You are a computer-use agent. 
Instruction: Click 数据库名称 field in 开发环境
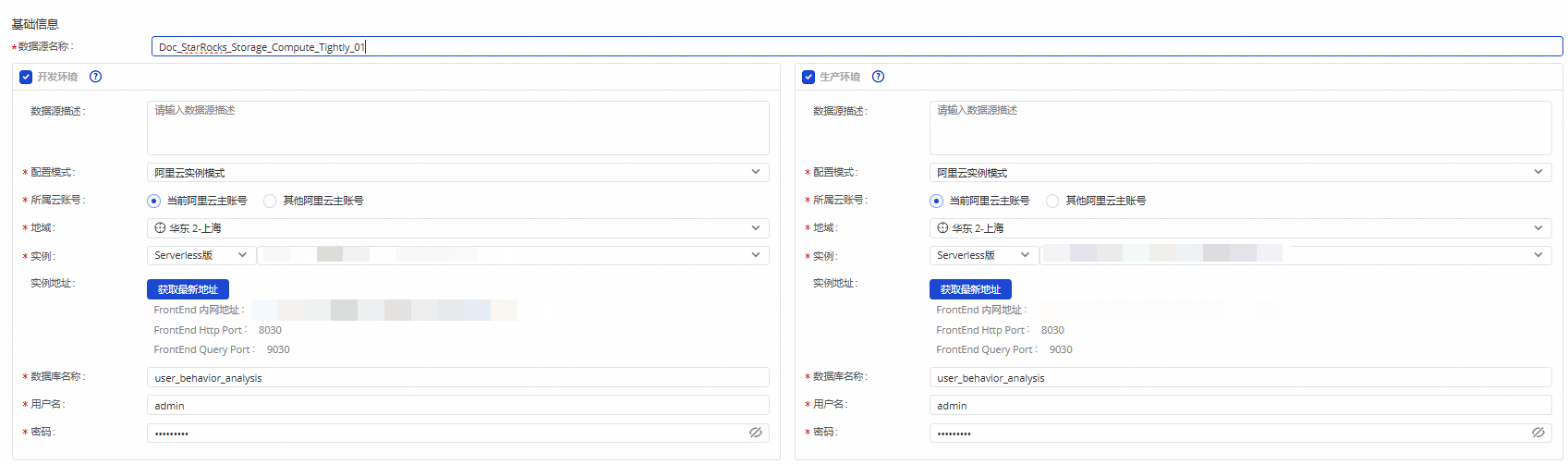(458, 377)
